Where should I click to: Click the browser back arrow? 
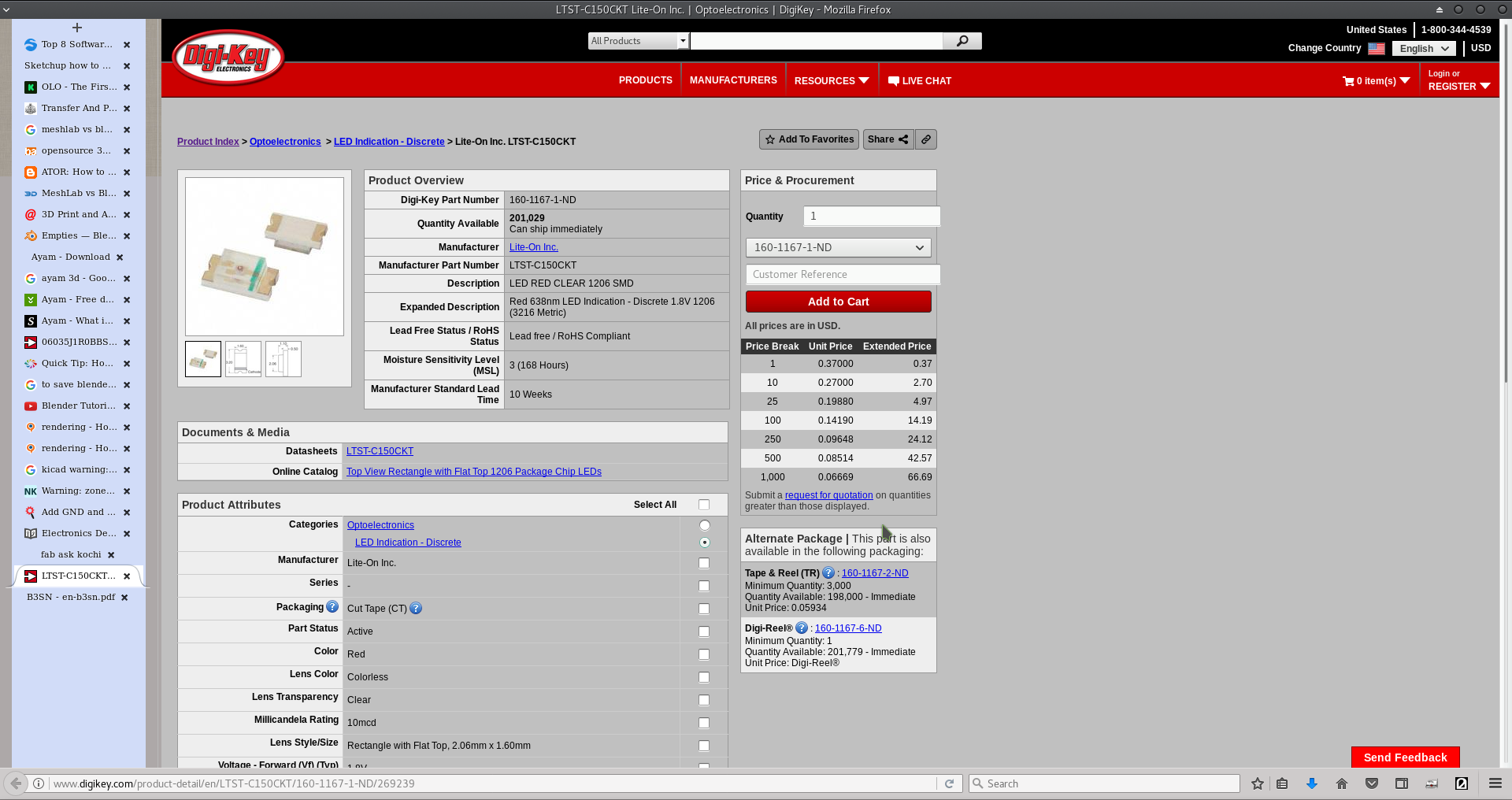[x=16, y=783]
